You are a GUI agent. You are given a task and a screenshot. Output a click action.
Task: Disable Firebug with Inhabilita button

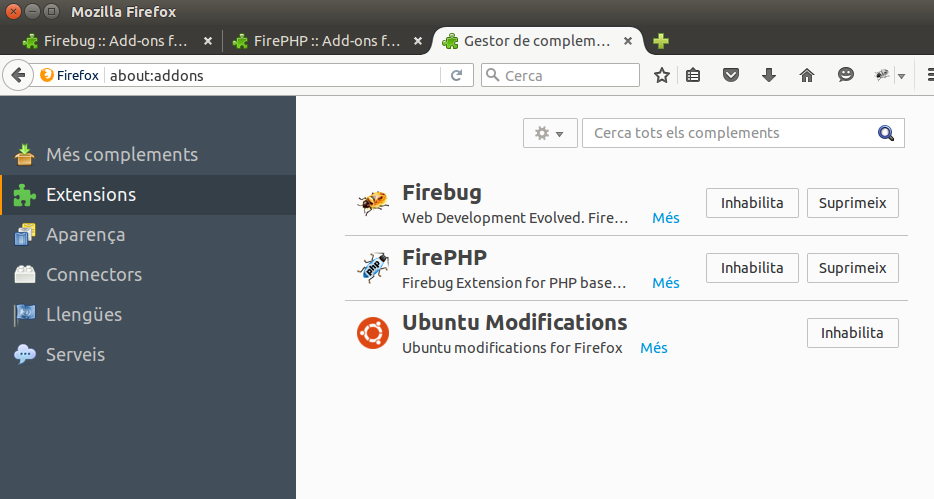pos(752,203)
